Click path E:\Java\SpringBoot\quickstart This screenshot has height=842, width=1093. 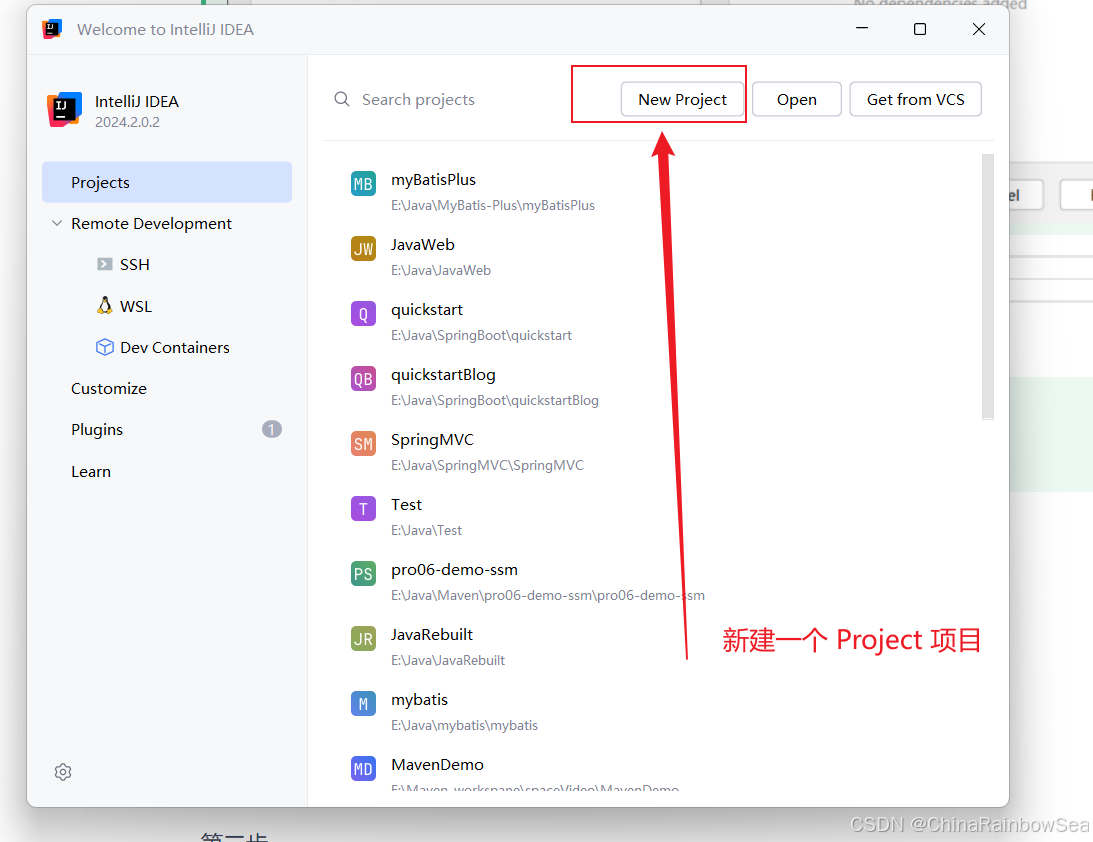481,335
